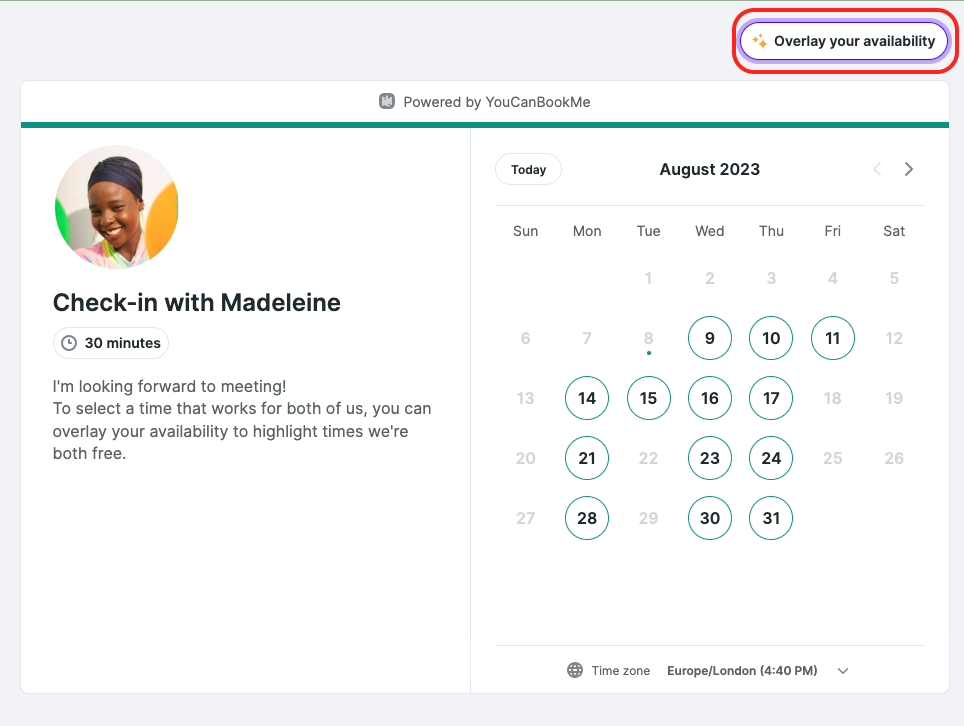Click the clock icon beside 30 minutes
Viewport: 964px width, 726px height.
tap(69, 343)
